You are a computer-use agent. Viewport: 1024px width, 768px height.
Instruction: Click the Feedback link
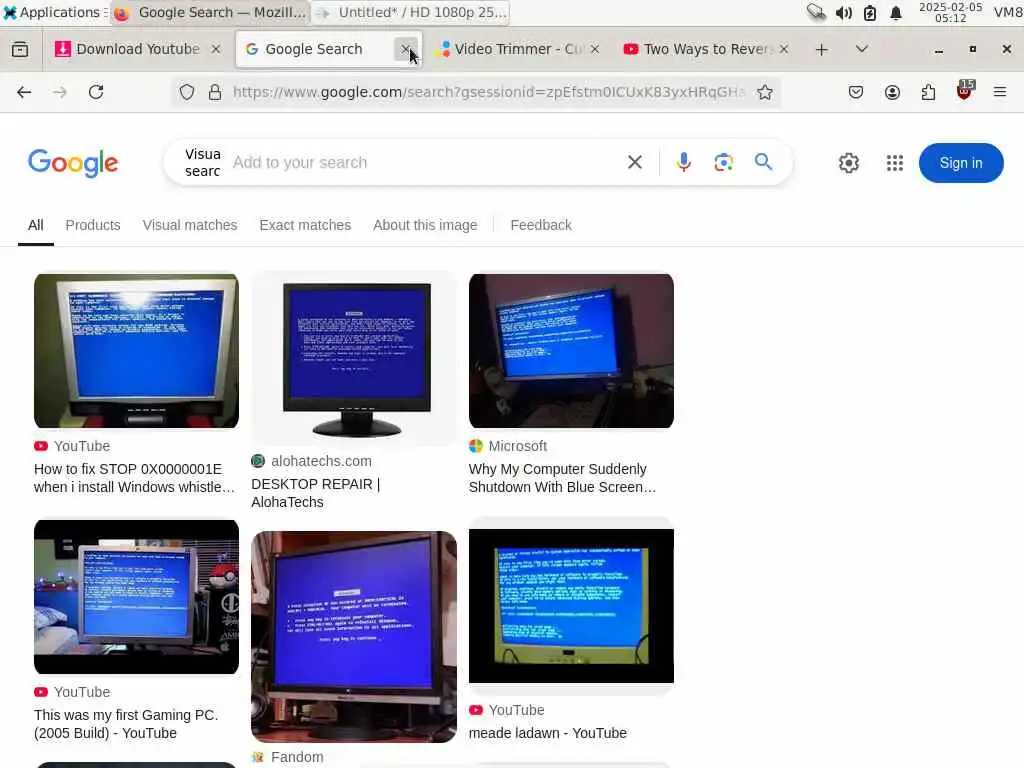point(541,225)
